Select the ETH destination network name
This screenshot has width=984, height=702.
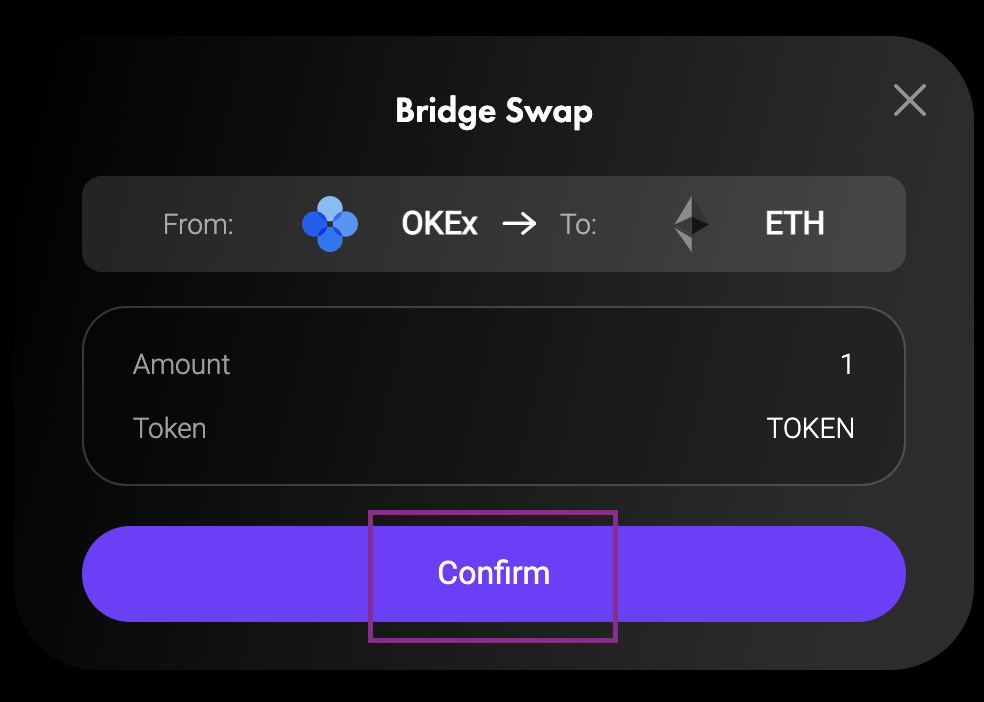[794, 223]
